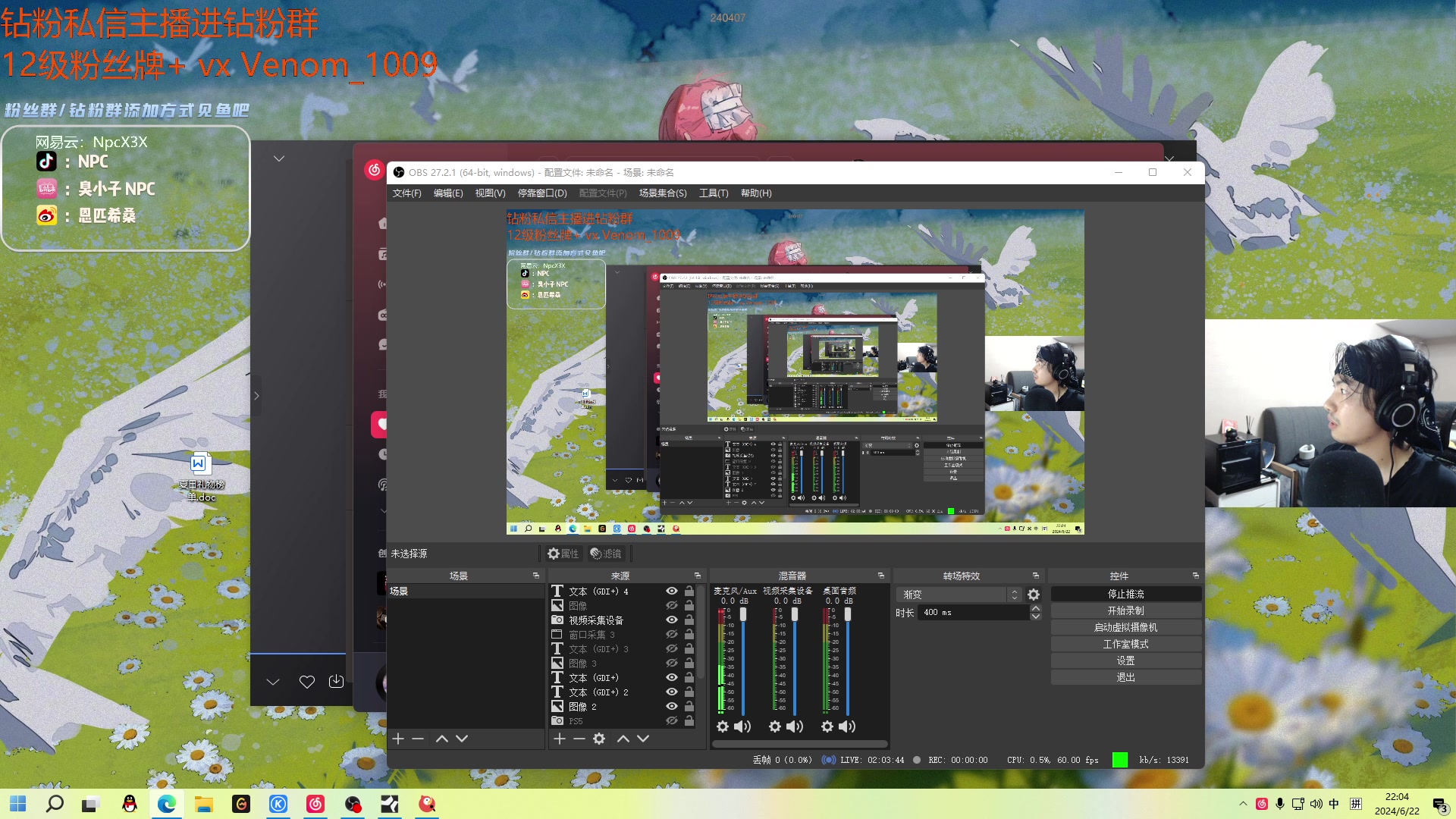Open the QQ penguin app on the taskbar

[x=130, y=804]
